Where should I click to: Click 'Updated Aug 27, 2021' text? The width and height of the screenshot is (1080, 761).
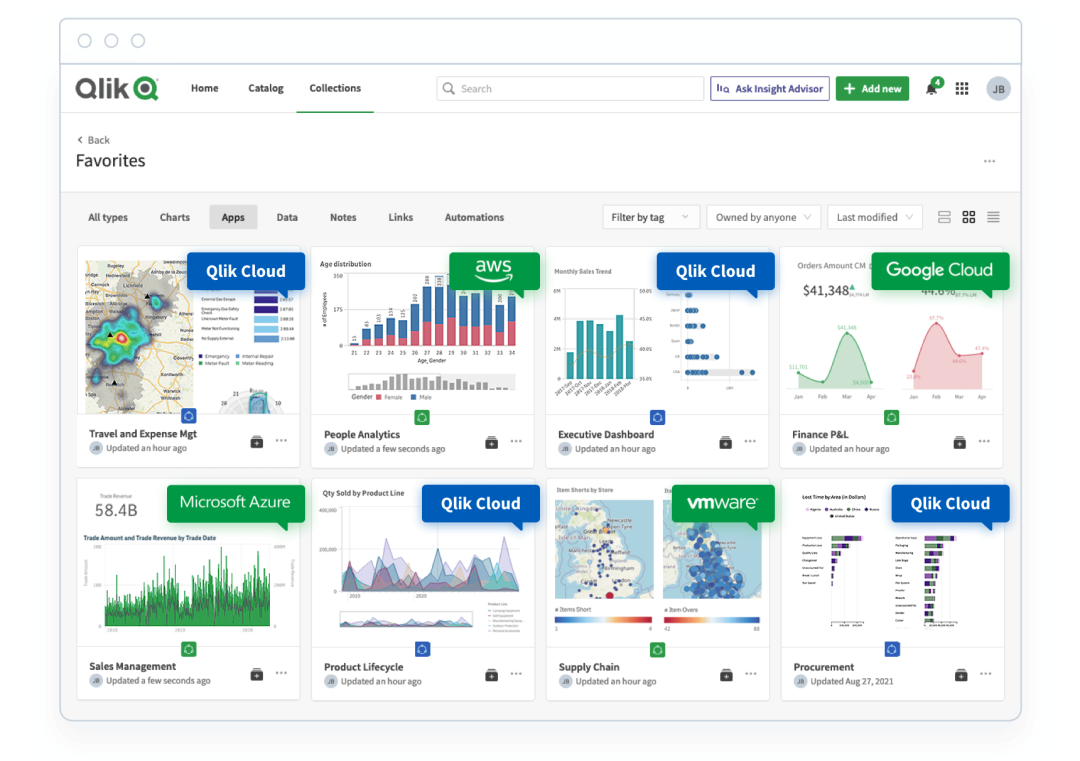click(851, 682)
